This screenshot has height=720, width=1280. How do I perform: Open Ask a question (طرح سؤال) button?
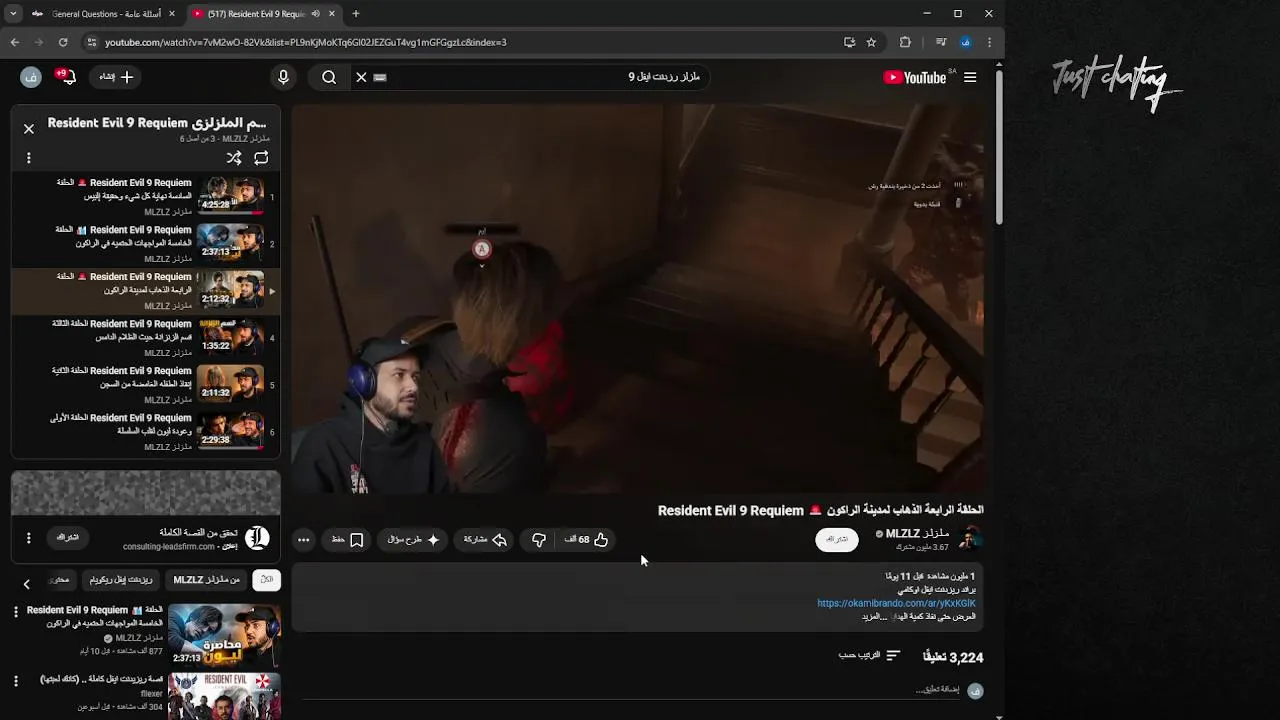point(413,540)
